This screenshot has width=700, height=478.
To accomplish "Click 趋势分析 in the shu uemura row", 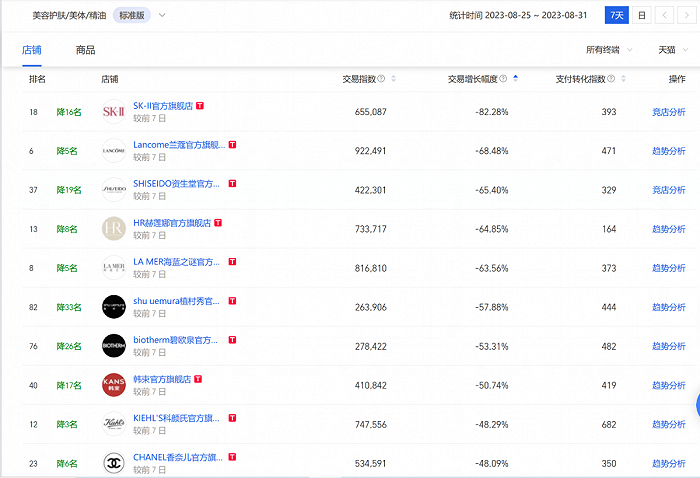I will [x=669, y=307].
